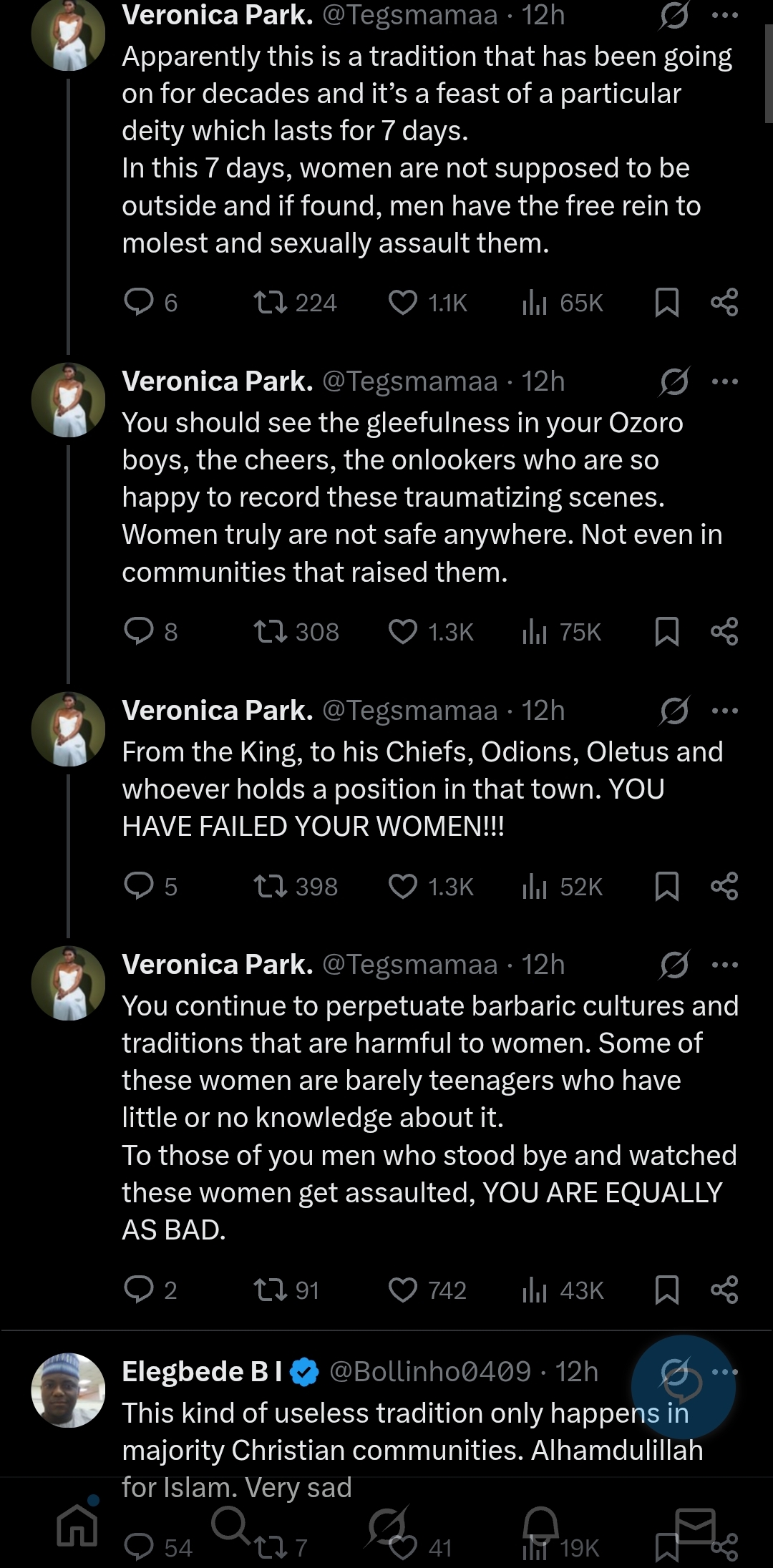
Task: Retweet the tweet with 224 reposts
Action: point(270,302)
